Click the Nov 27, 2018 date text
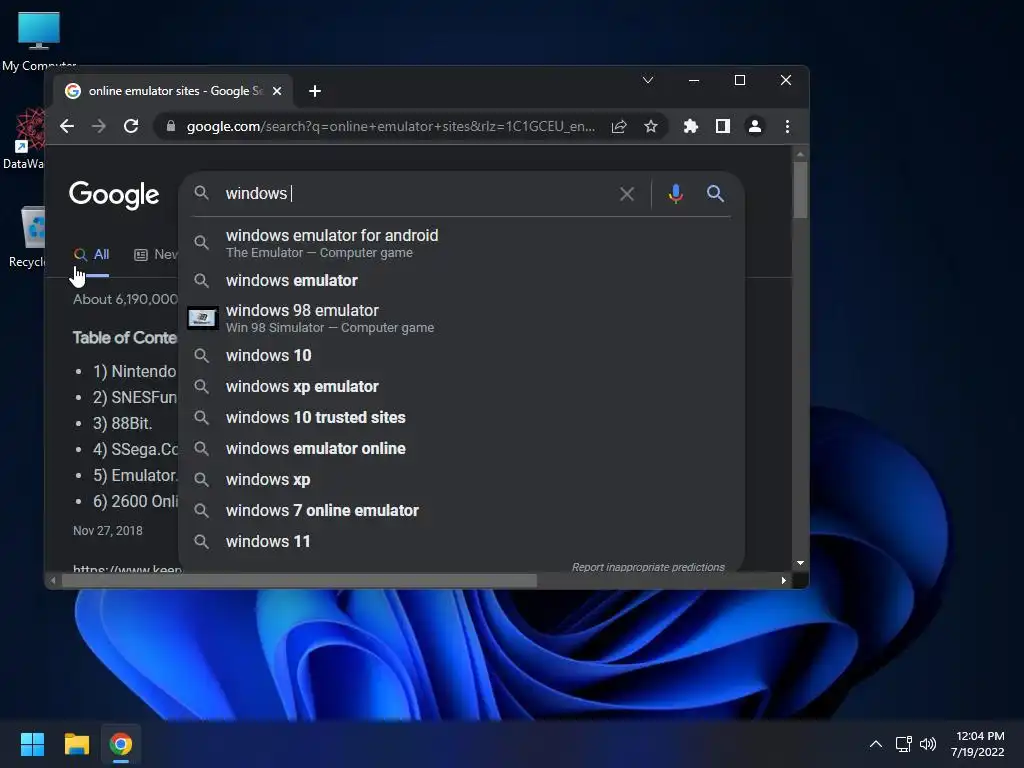 (x=108, y=530)
